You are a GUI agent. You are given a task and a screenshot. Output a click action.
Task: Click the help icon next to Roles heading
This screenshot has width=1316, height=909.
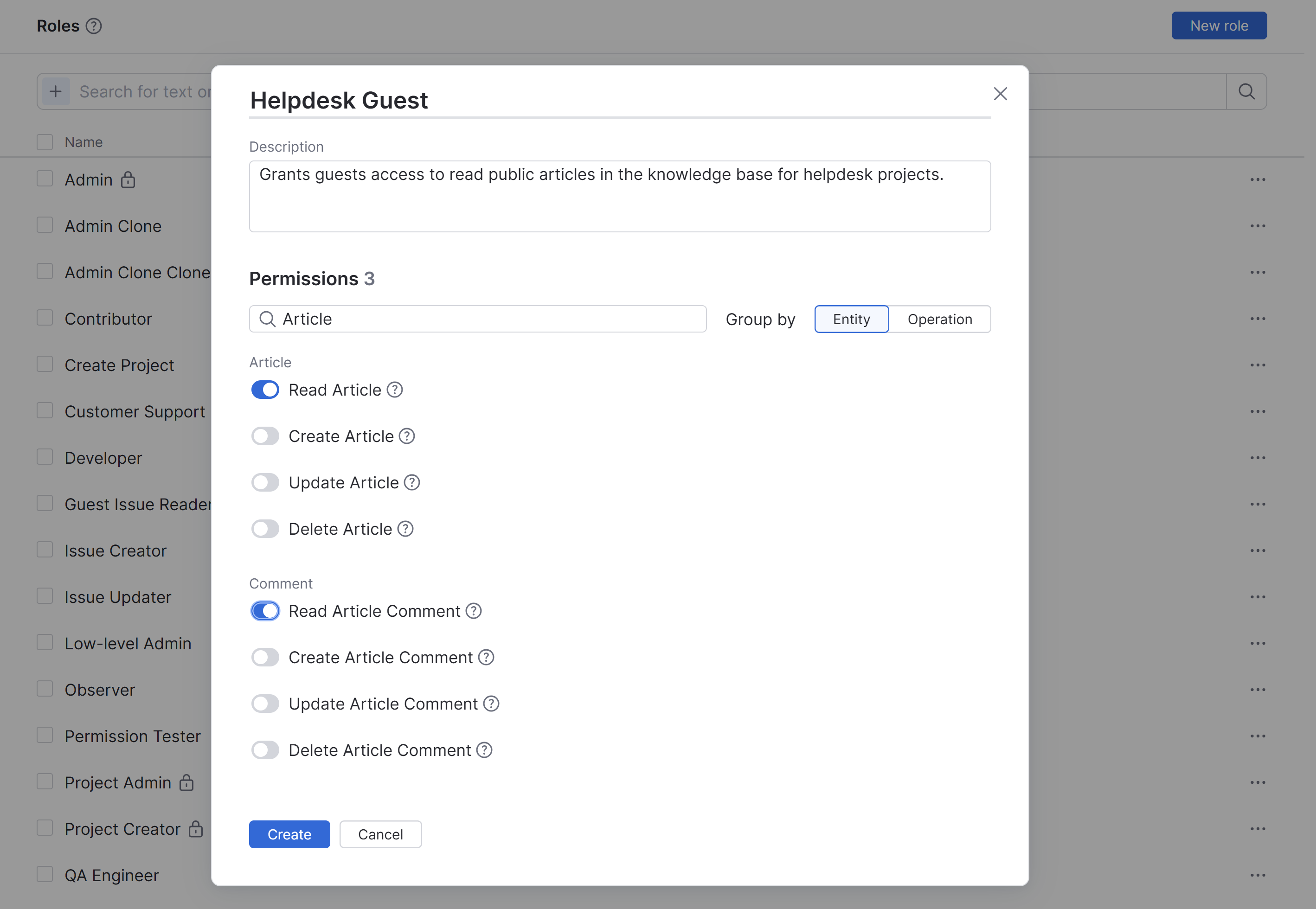click(93, 26)
